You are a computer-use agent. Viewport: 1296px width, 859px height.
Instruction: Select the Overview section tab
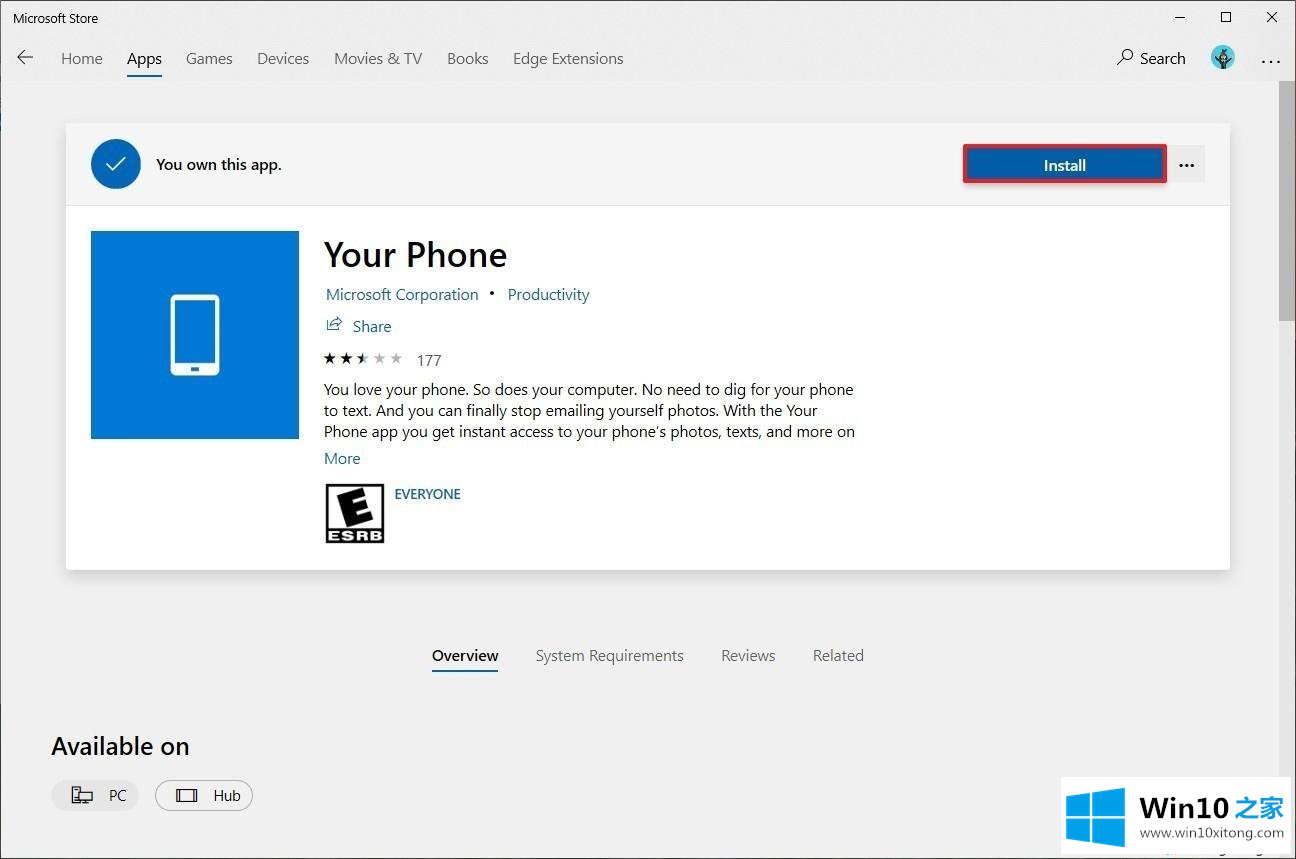465,656
